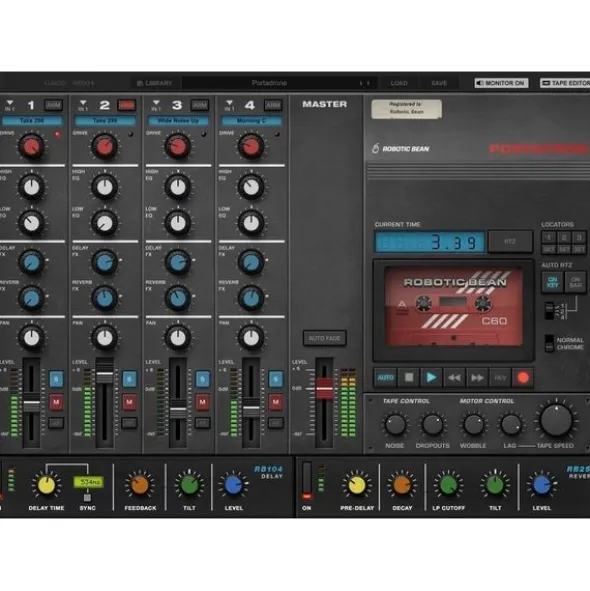Start playback with the Play button
The height and width of the screenshot is (591, 590).
coord(431,377)
